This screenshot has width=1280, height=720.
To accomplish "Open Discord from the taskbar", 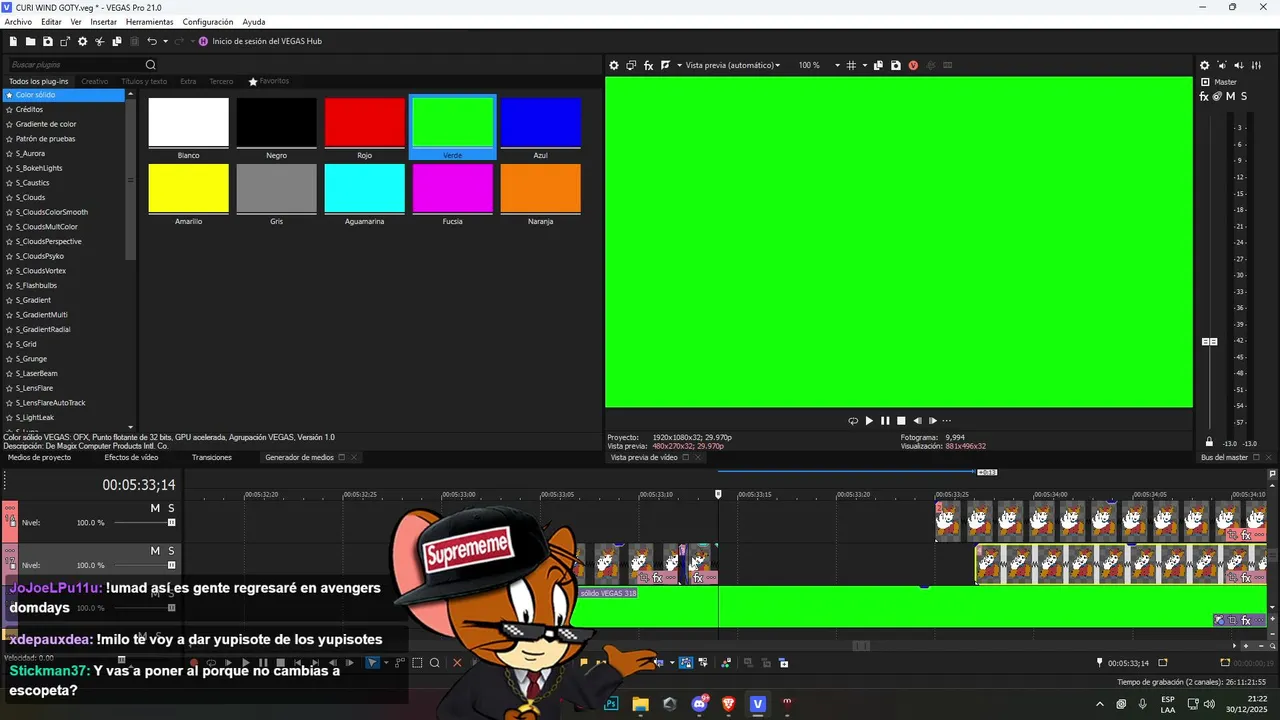I will pyautogui.click(x=699, y=704).
